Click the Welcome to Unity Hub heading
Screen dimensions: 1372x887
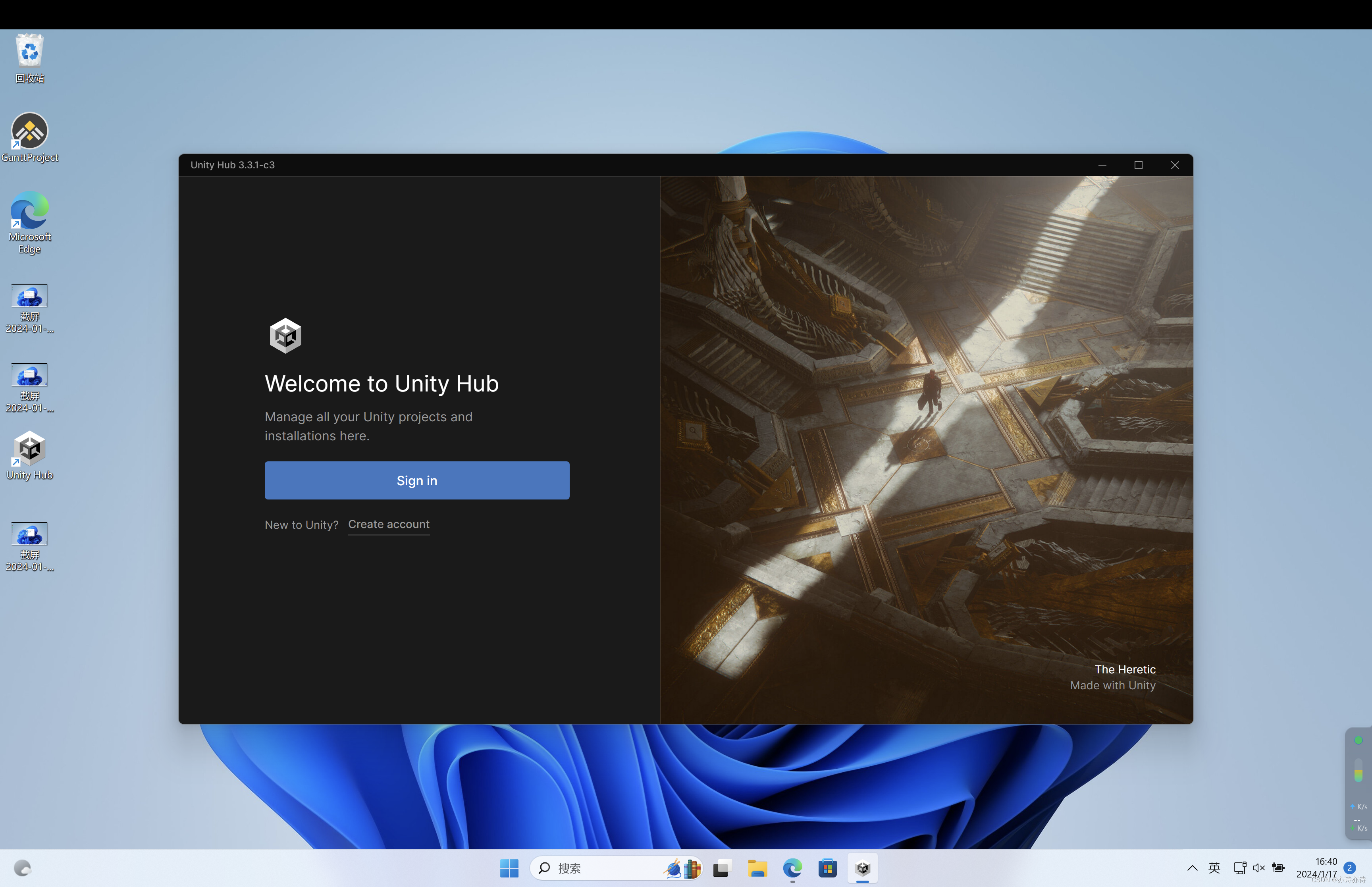(x=382, y=384)
